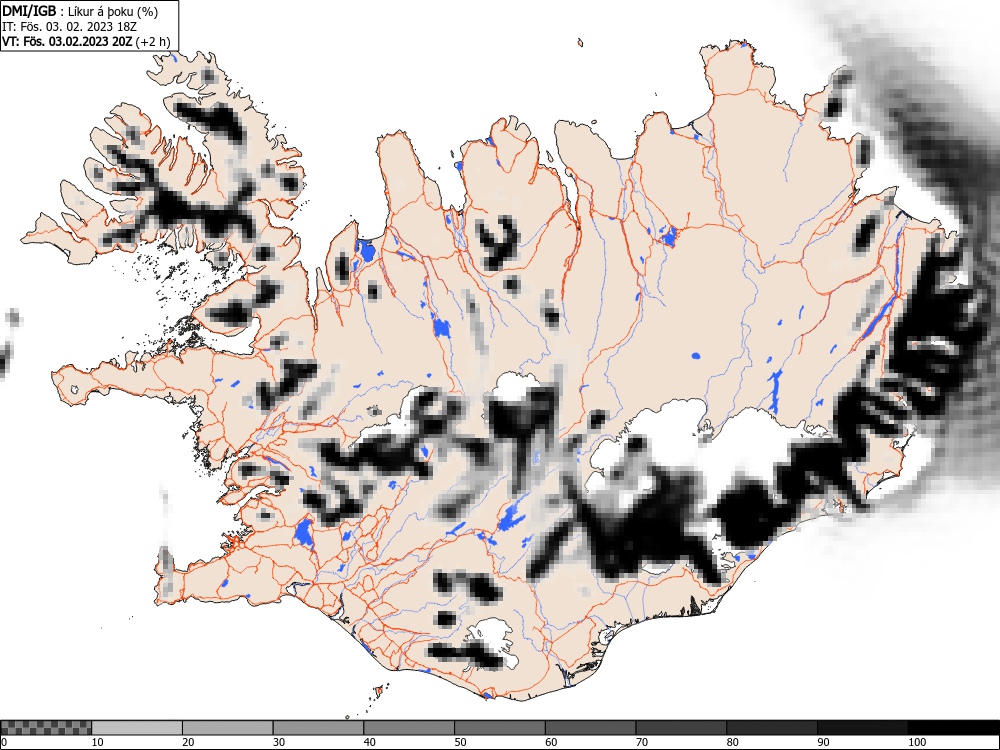Click the legend label '40'

[x=369, y=742]
